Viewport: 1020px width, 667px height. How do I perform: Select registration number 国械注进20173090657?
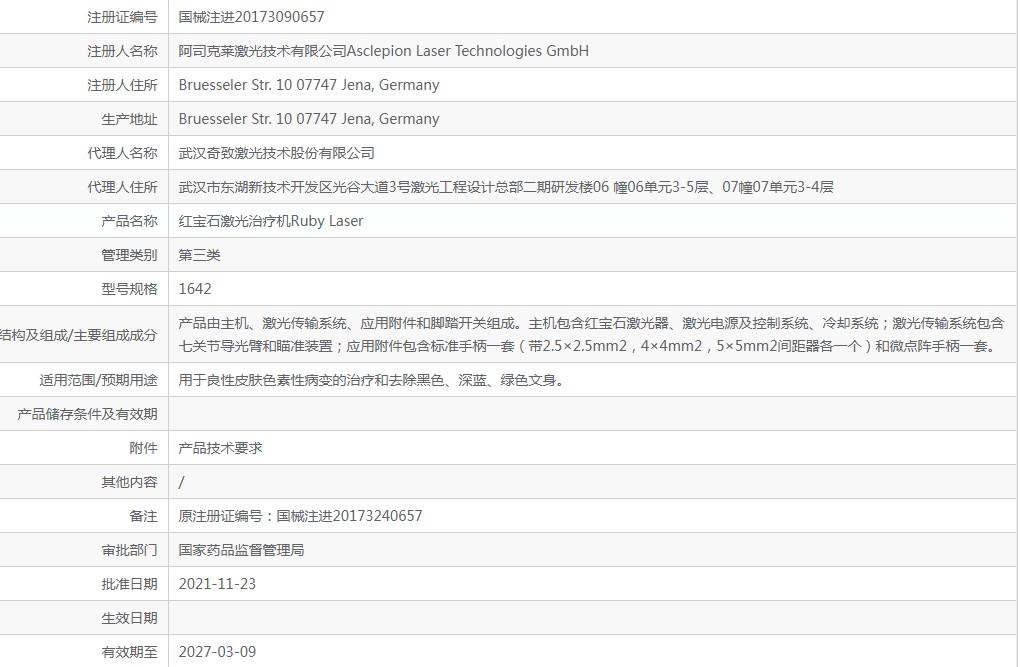(x=251, y=17)
